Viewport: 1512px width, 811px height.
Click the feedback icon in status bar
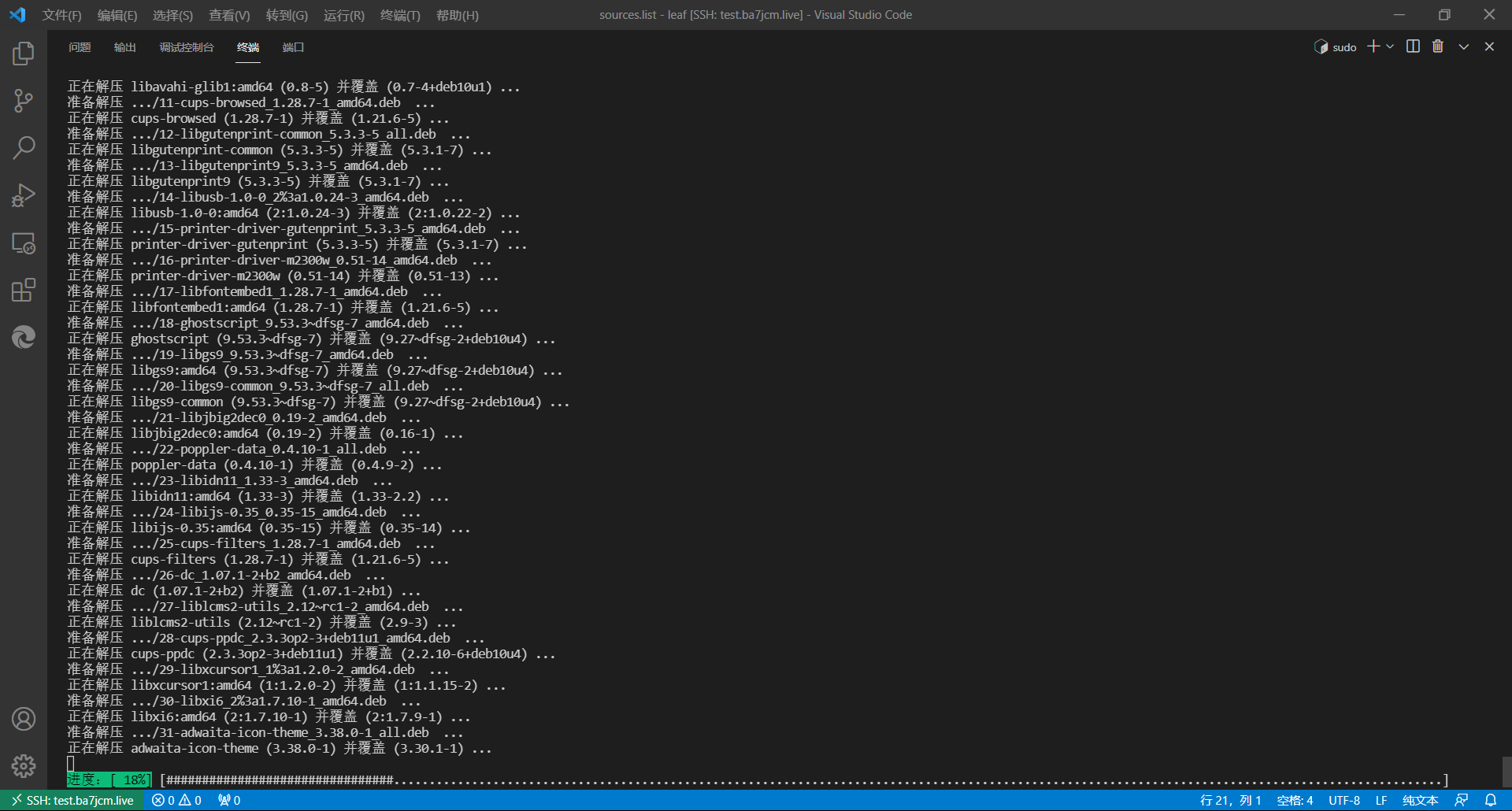pyautogui.click(x=1462, y=800)
